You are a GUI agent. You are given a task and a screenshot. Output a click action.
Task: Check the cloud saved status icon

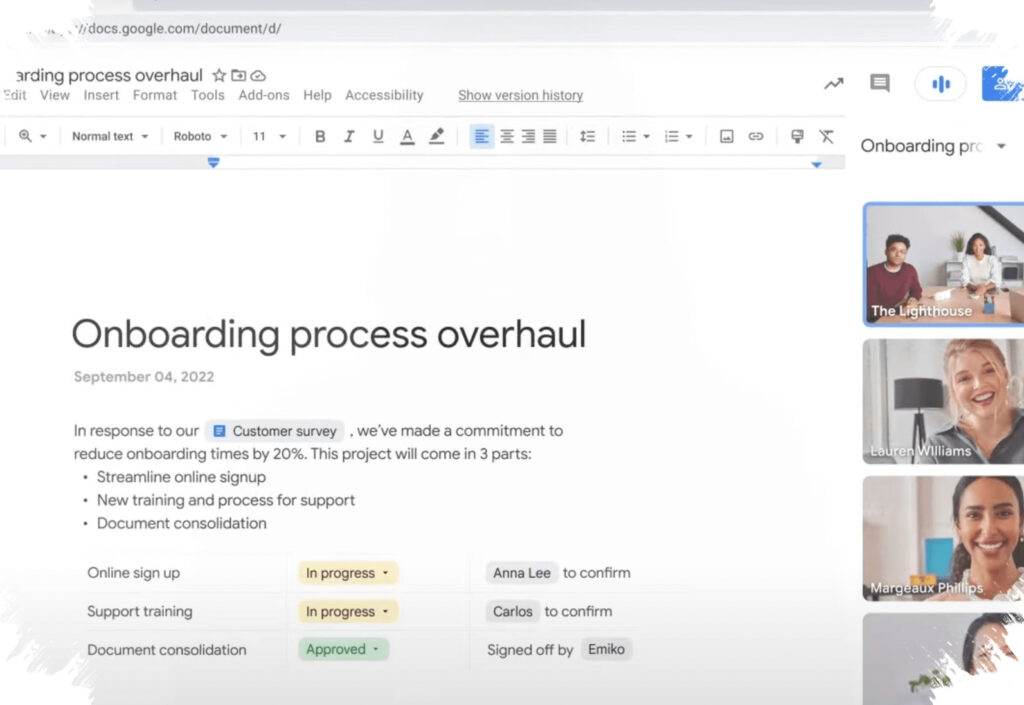click(x=258, y=76)
